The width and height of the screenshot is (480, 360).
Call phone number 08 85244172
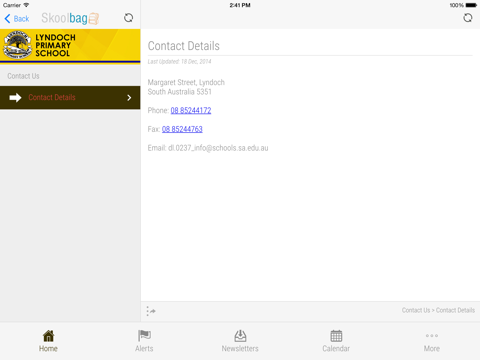[191, 110]
